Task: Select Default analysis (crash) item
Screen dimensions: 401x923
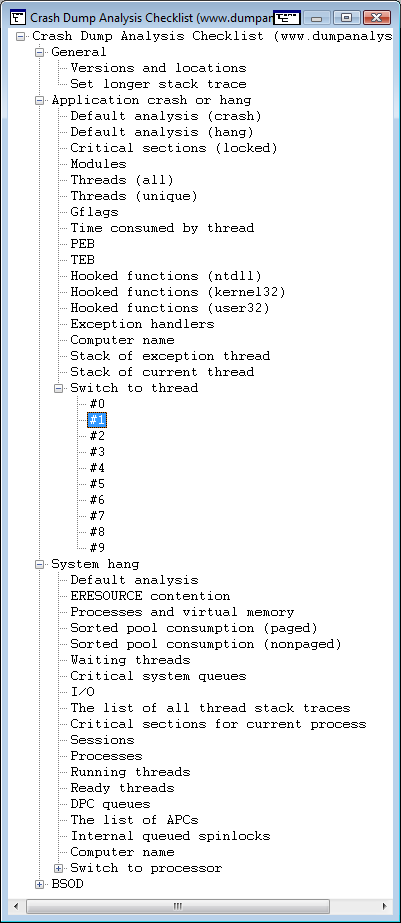Action: 165,116
